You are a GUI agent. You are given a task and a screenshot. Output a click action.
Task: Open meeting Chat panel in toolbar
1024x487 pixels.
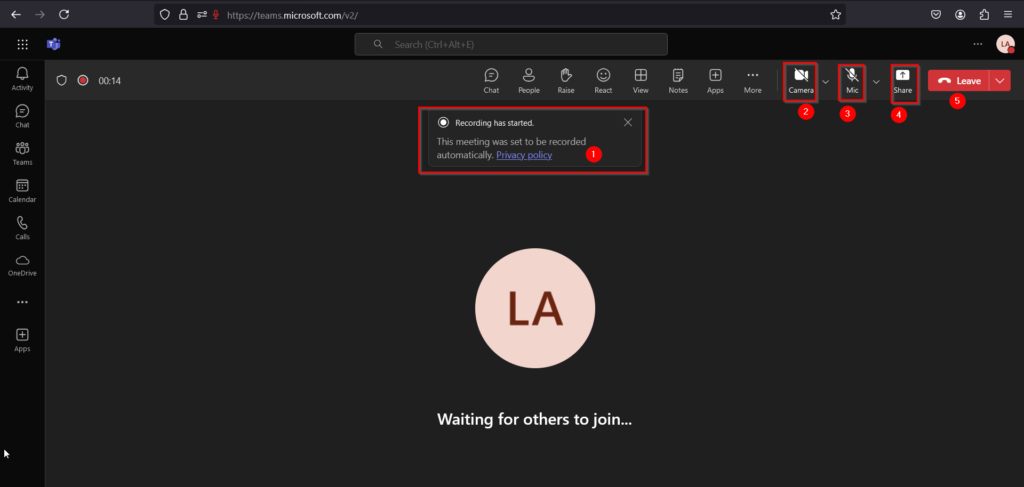pos(491,81)
